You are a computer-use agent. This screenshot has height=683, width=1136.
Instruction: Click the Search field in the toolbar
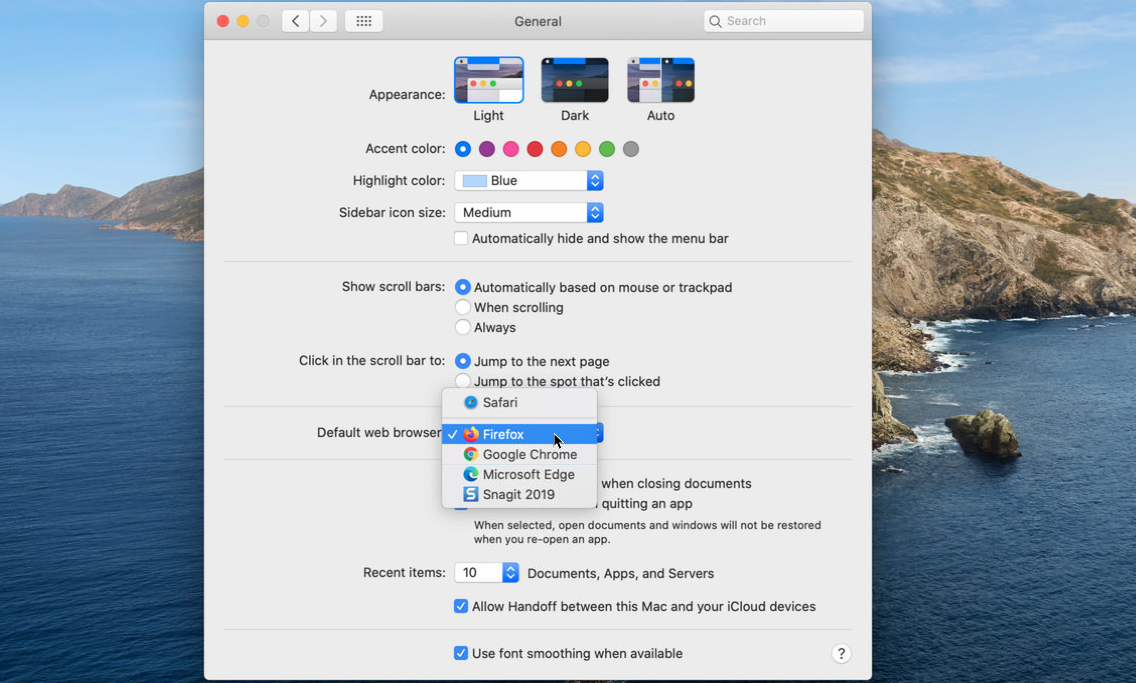pyautogui.click(x=784, y=21)
